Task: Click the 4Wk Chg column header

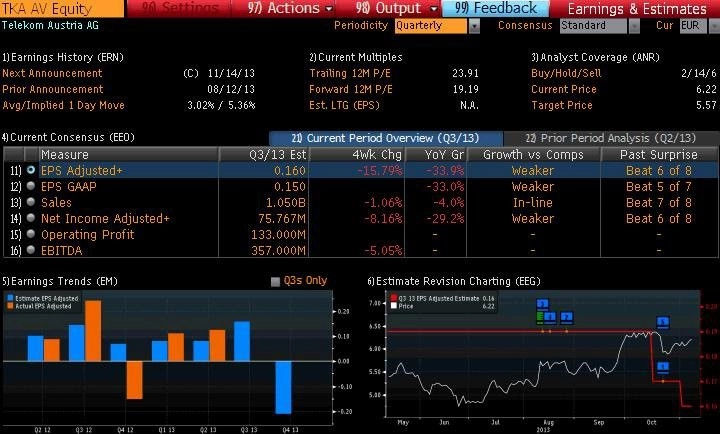Action: click(x=357, y=155)
